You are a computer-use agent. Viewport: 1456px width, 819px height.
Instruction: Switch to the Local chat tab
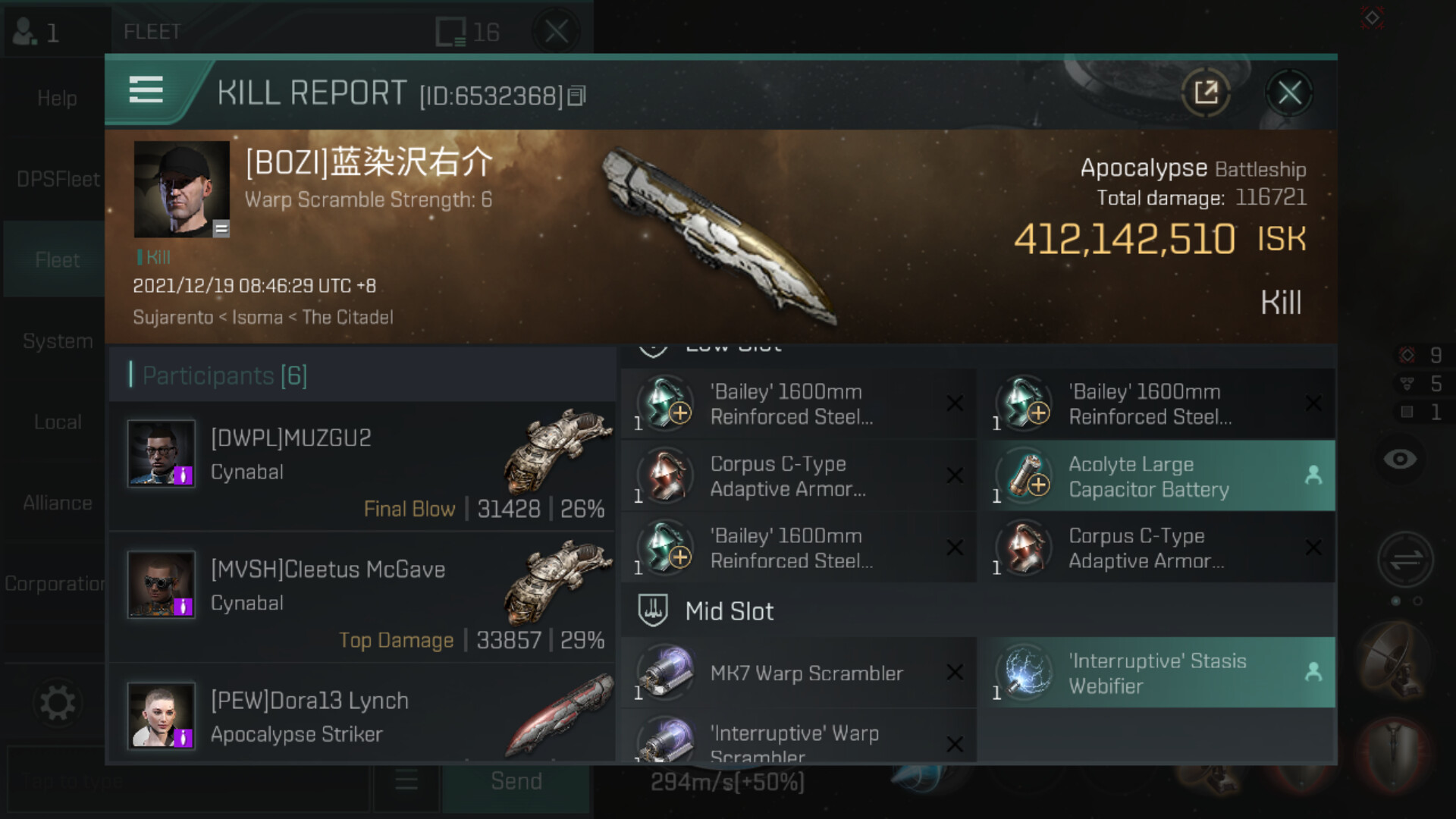[x=57, y=422]
